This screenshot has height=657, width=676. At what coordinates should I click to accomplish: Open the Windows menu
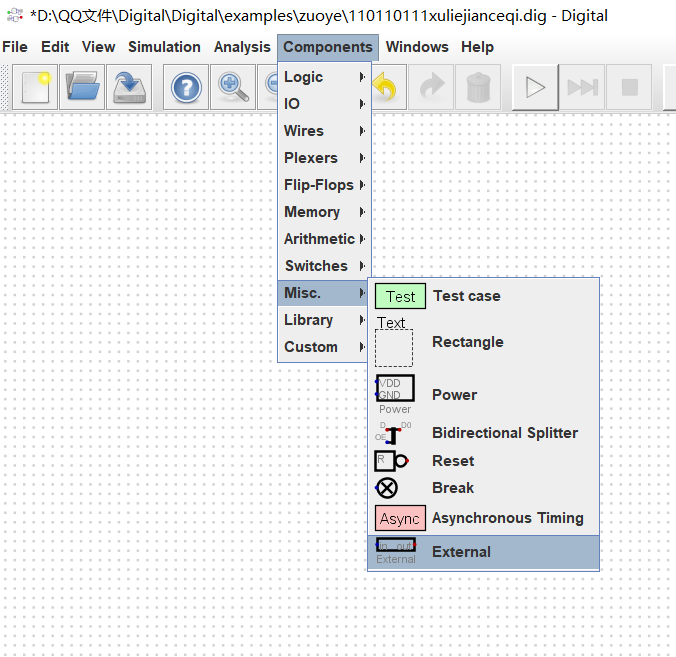point(417,47)
